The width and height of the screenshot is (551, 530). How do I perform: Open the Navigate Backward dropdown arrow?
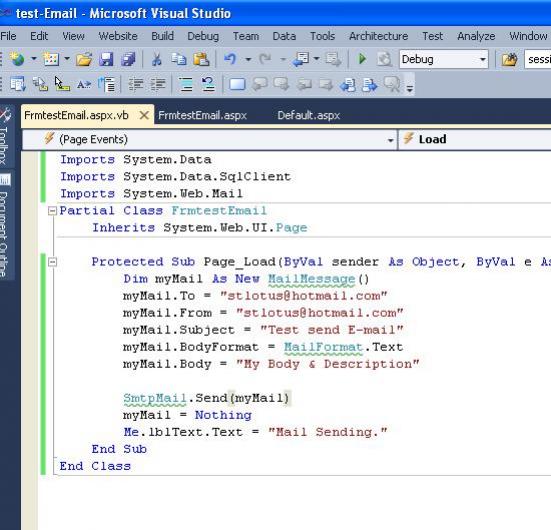coord(316,59)
